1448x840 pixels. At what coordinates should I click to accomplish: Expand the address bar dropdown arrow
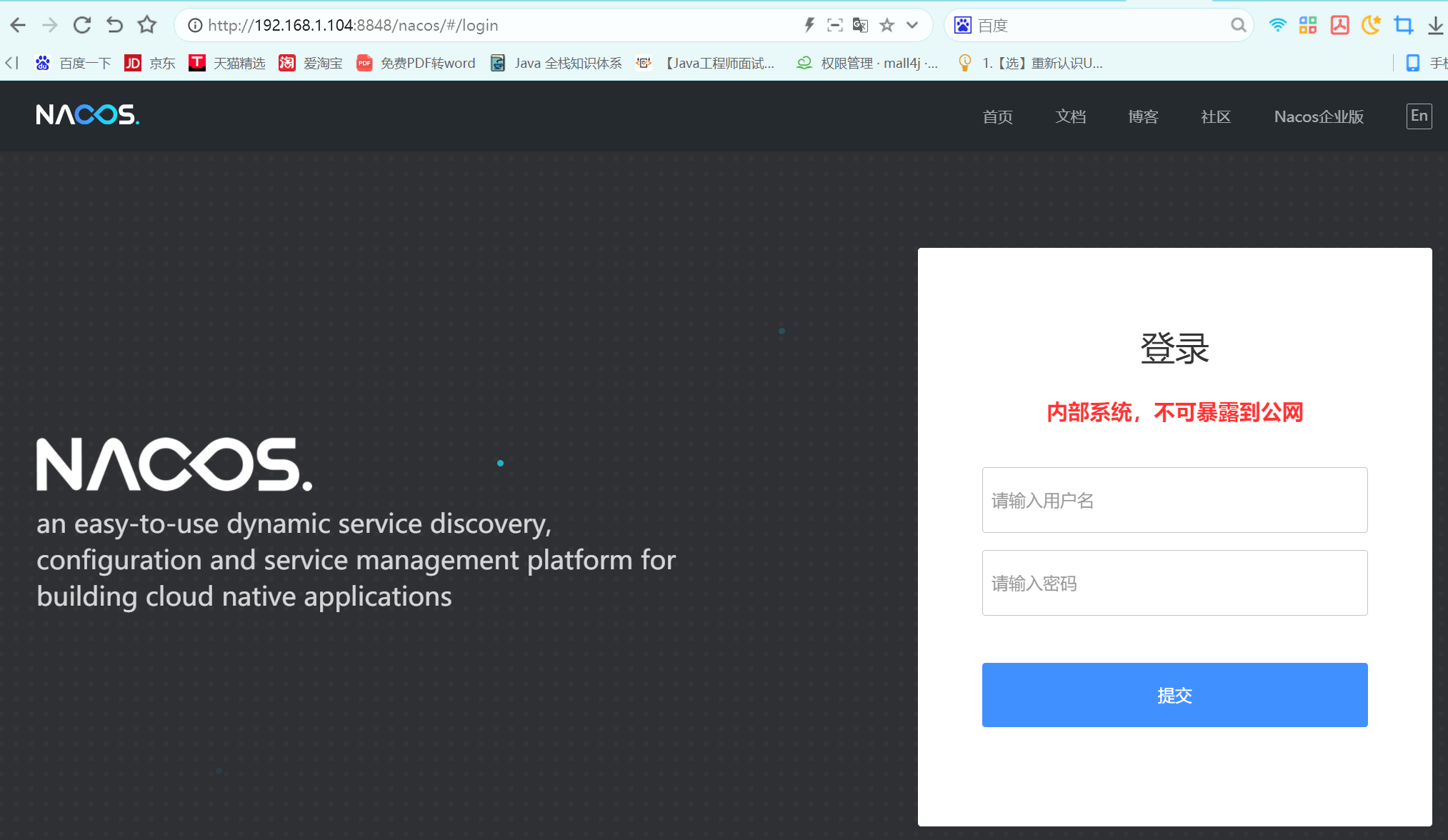click(912, 26)
